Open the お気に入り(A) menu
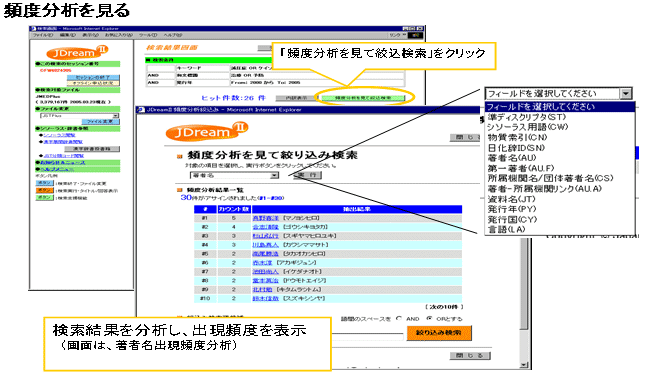Screen dimensions: 650x379 point(118,35)
